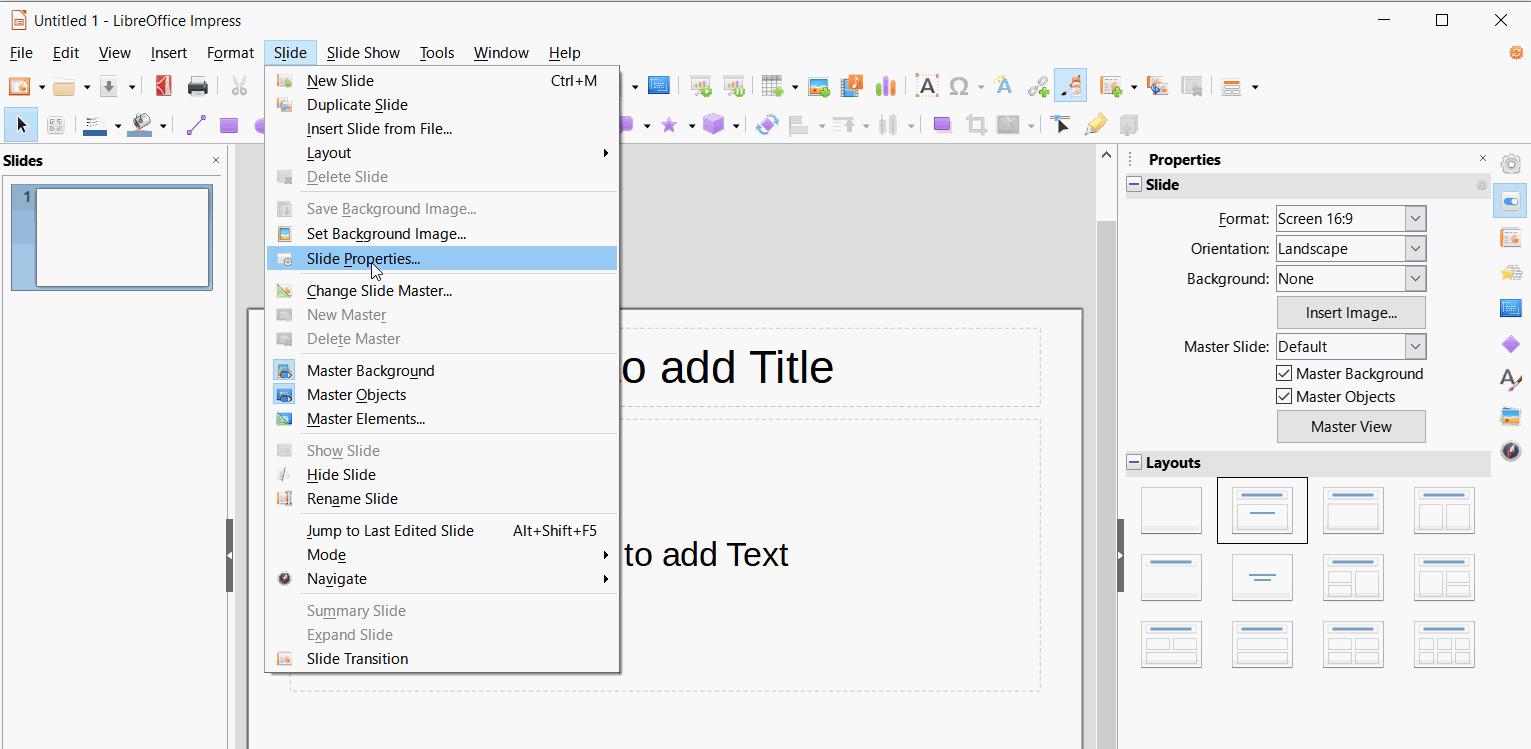The image size is (1531, 749).
Task: Click the Master View button
Action: point(1351,427)
